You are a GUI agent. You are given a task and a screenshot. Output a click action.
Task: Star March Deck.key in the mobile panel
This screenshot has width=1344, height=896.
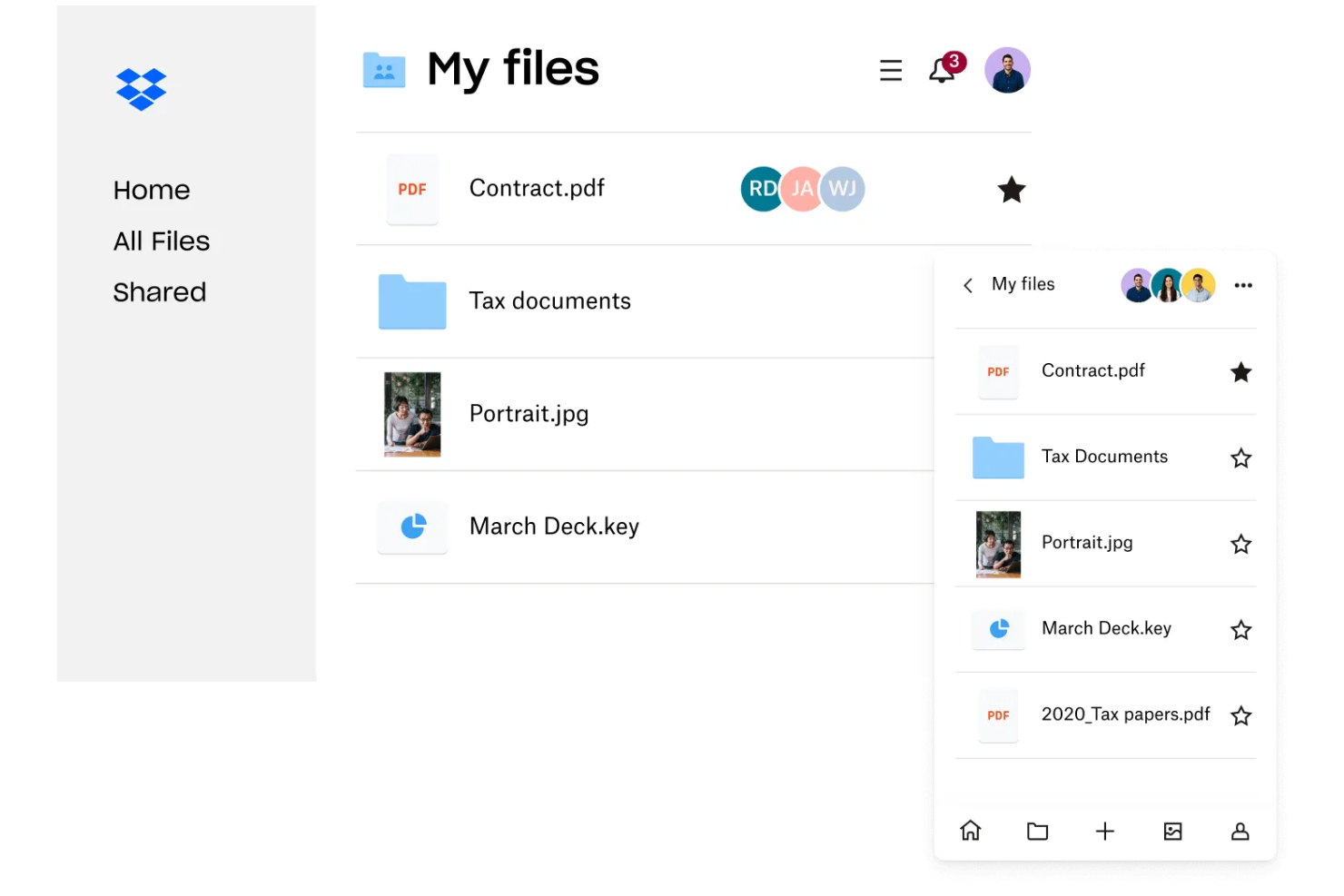pos(1241,630)
